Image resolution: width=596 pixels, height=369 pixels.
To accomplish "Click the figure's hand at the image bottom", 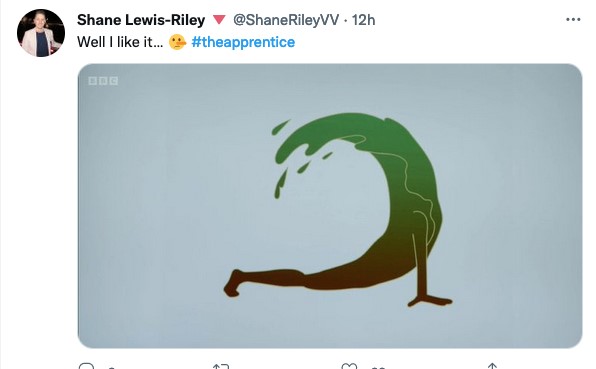I will click(430, 301).
